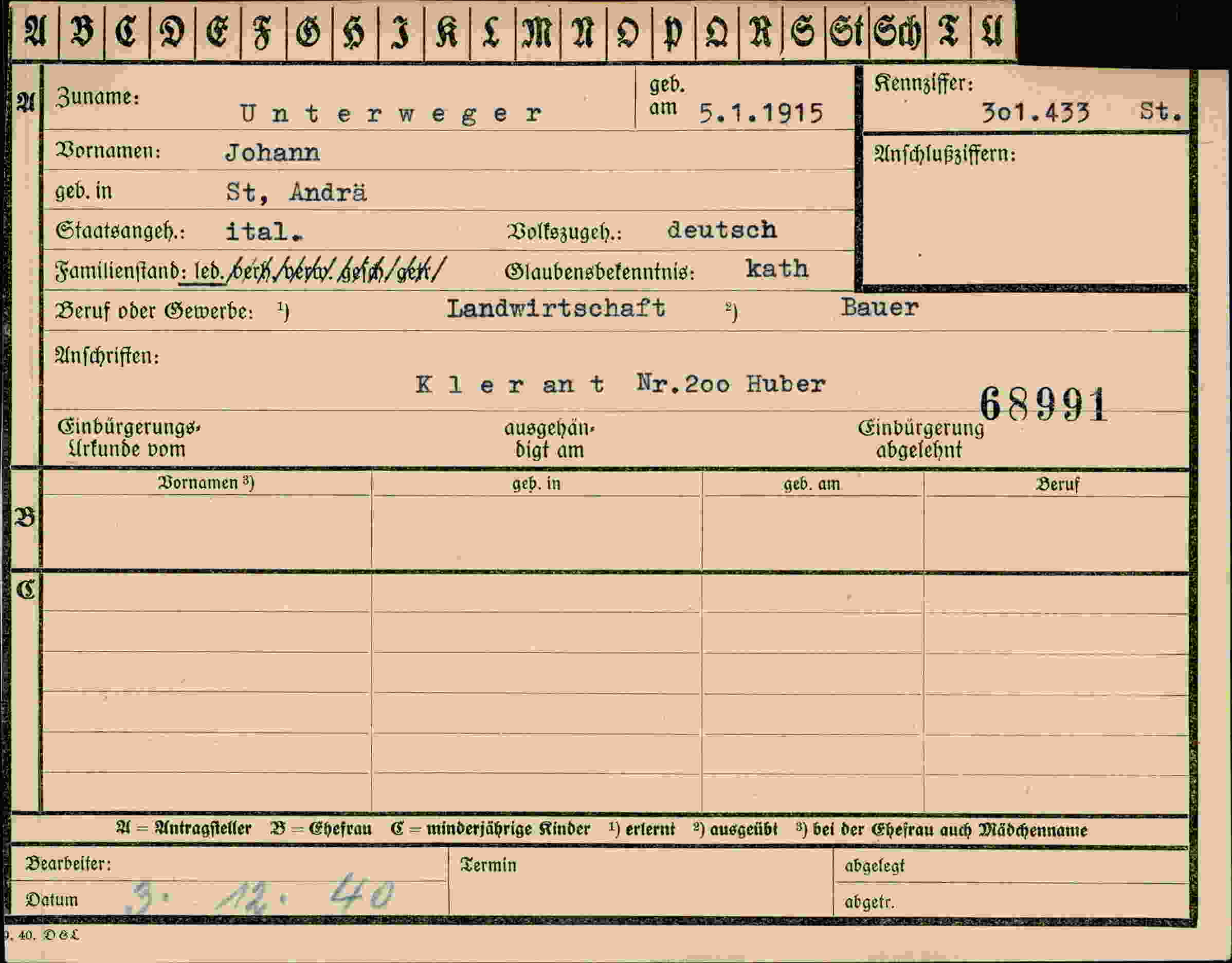Click the 'Beruf oder Gewerbe:' label
1232x963 pixels.
point(154,311)
